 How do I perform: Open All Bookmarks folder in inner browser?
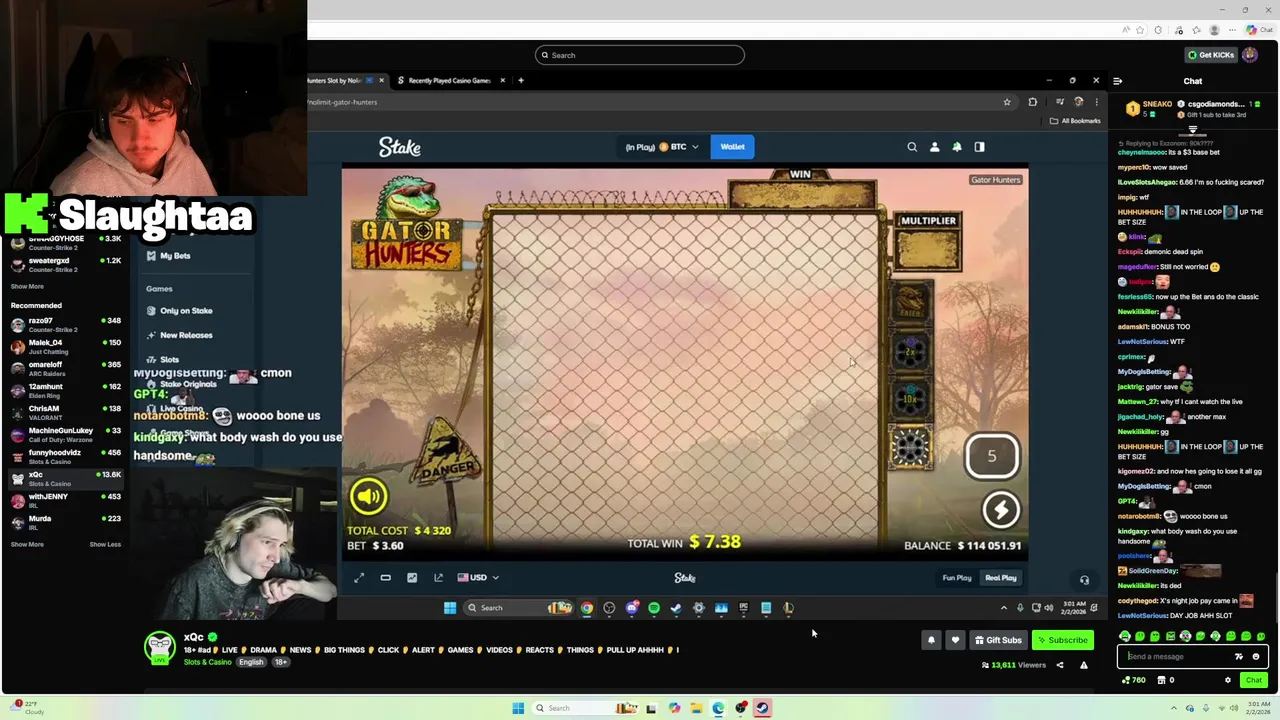coord(1075,121)
